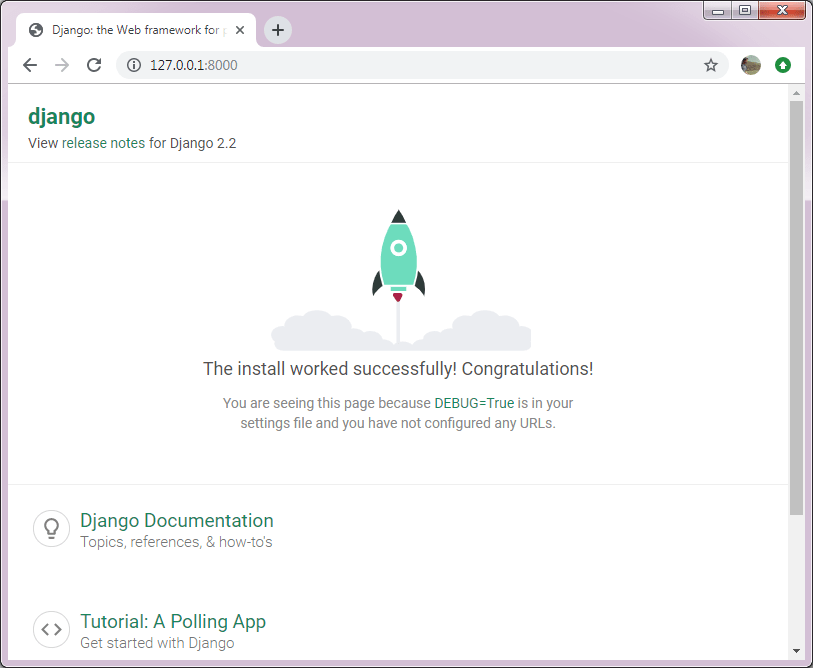
Task: Click the django logo heading
Action: [x=61, y=117]
